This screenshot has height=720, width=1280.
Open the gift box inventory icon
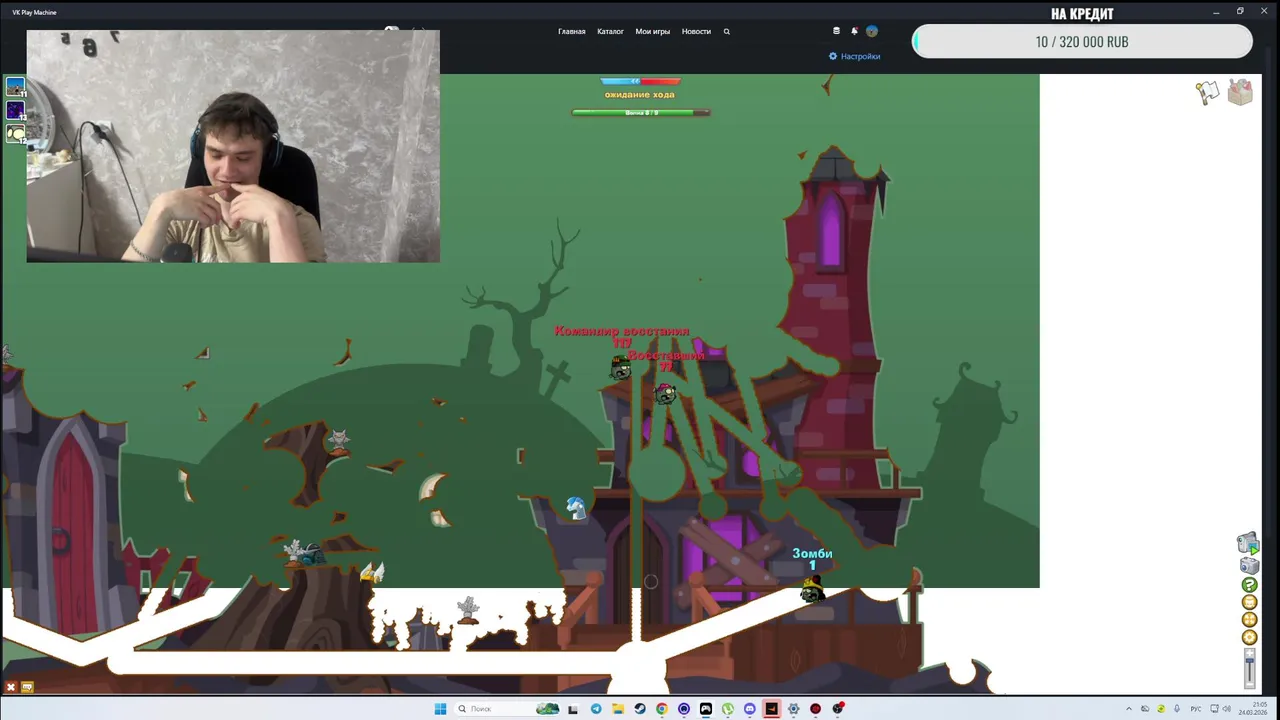tap(1240, 92)
